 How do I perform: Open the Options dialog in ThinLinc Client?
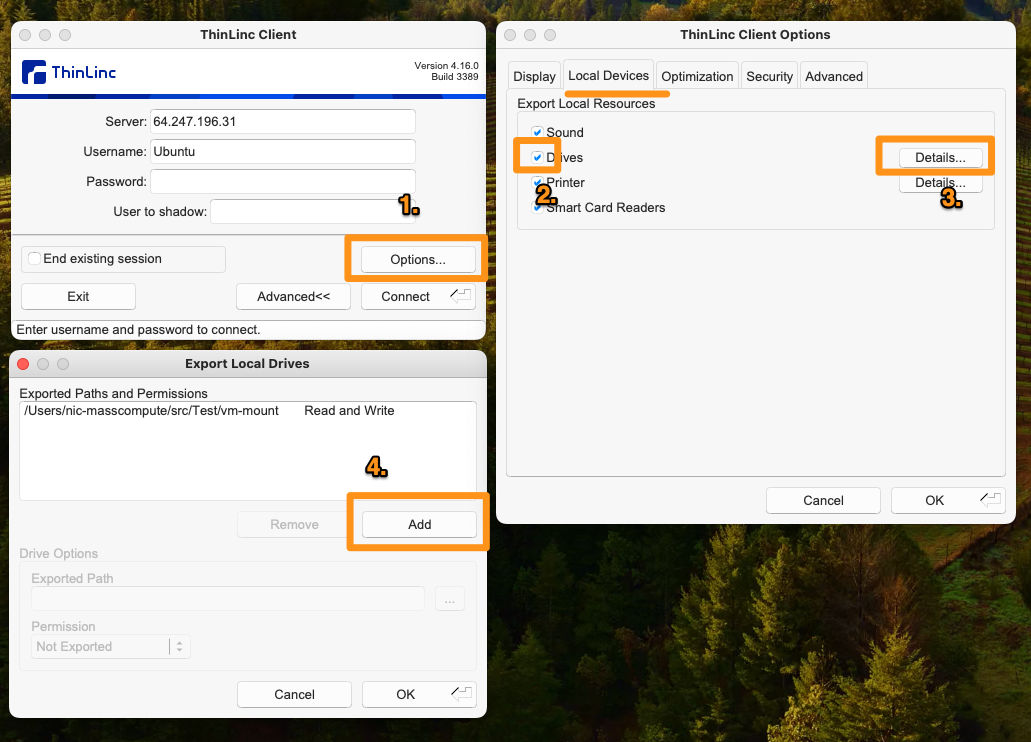(x=418, y=259)
